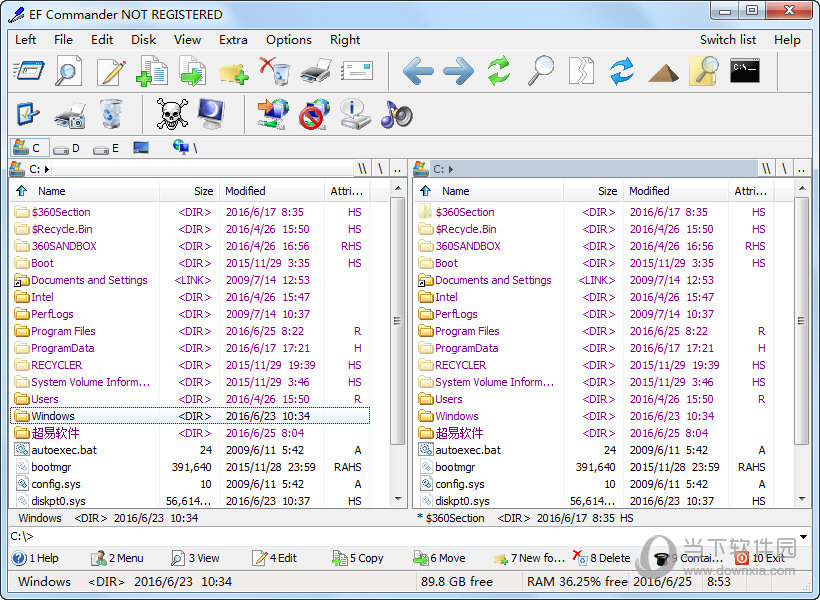The image size is (820, 600).
Task: Click the 8 Delete function button
Action: pos(601,558)
